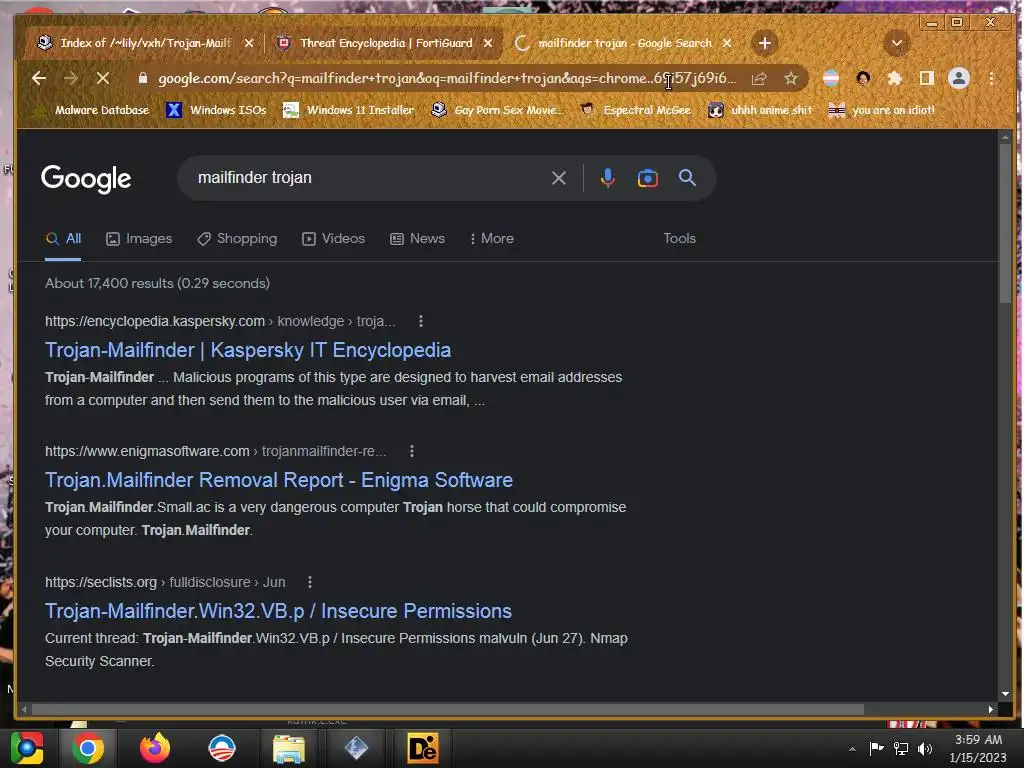
Task: Stop loading the current page
Action: (103, 79)
